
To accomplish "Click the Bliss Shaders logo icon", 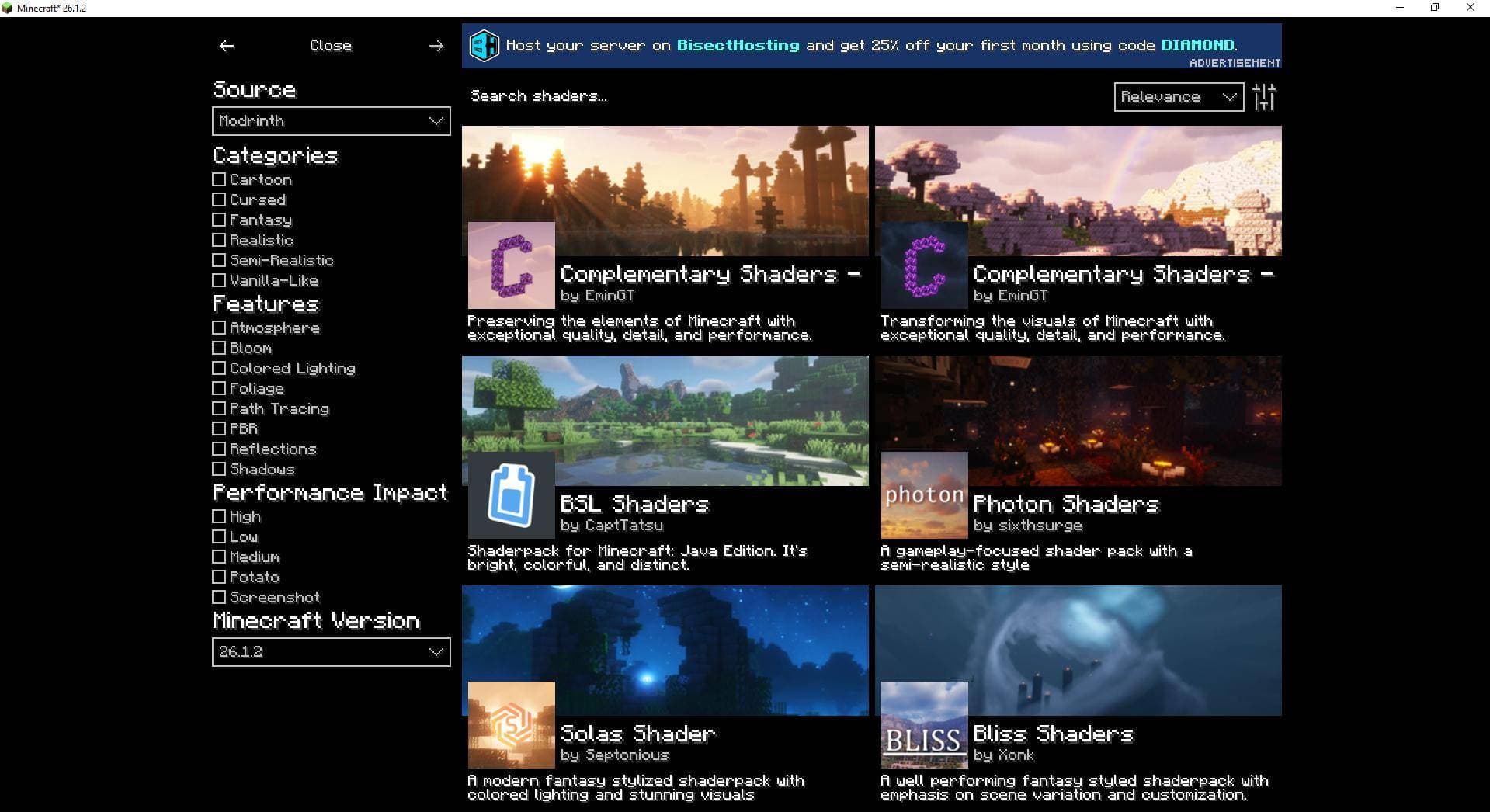I will pyautogui.click(x=925, y=725).
